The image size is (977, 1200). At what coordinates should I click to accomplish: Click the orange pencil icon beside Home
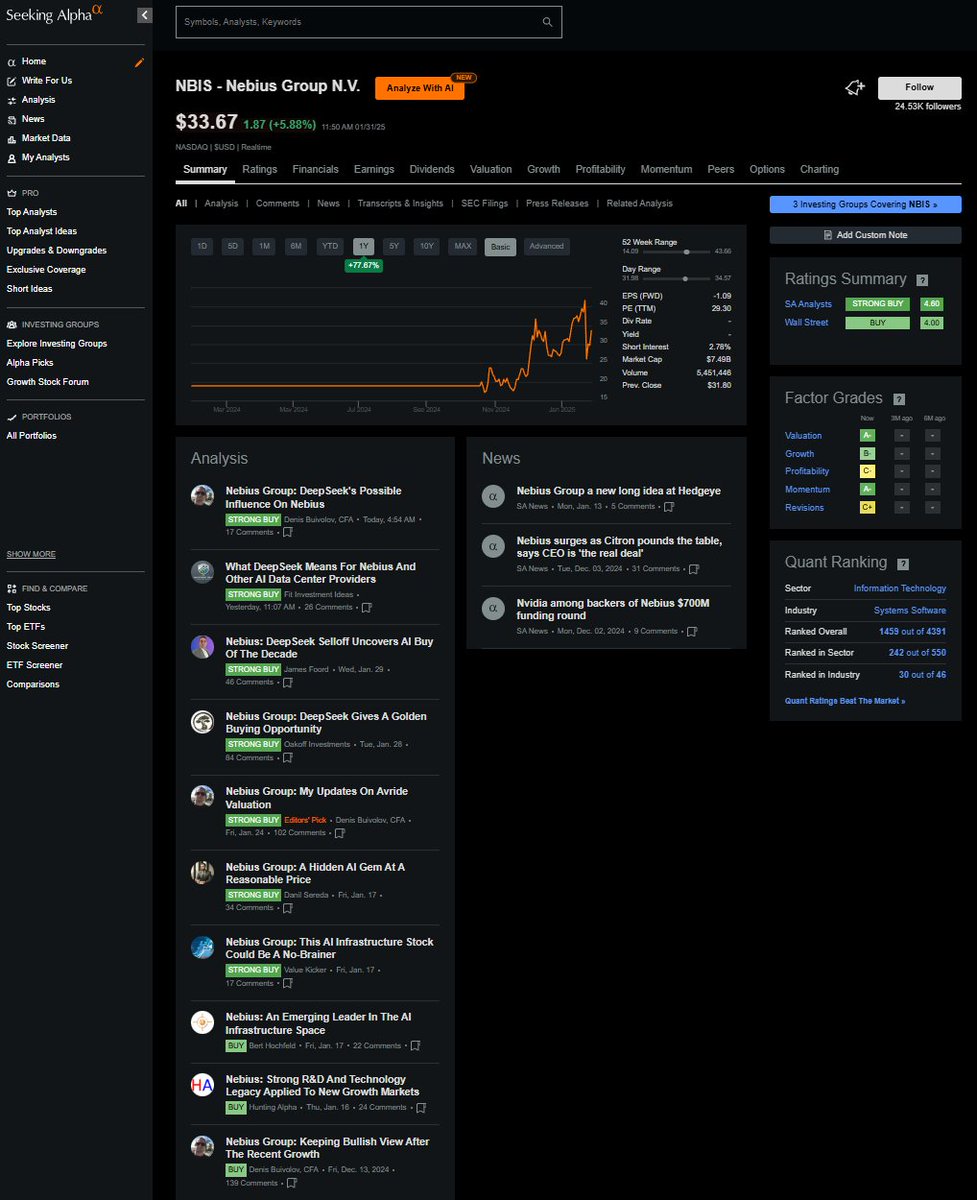click(140, 62)
